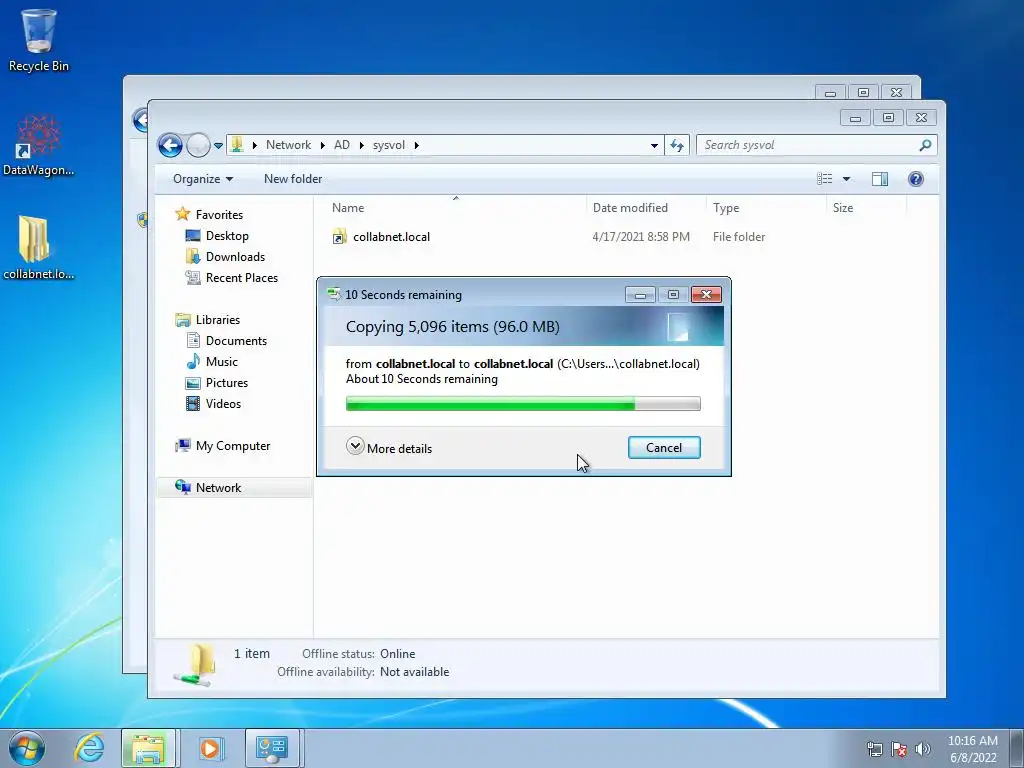Click the network folder icon in the details pane
Screen dimensions: 1024x768
point(194,664)
